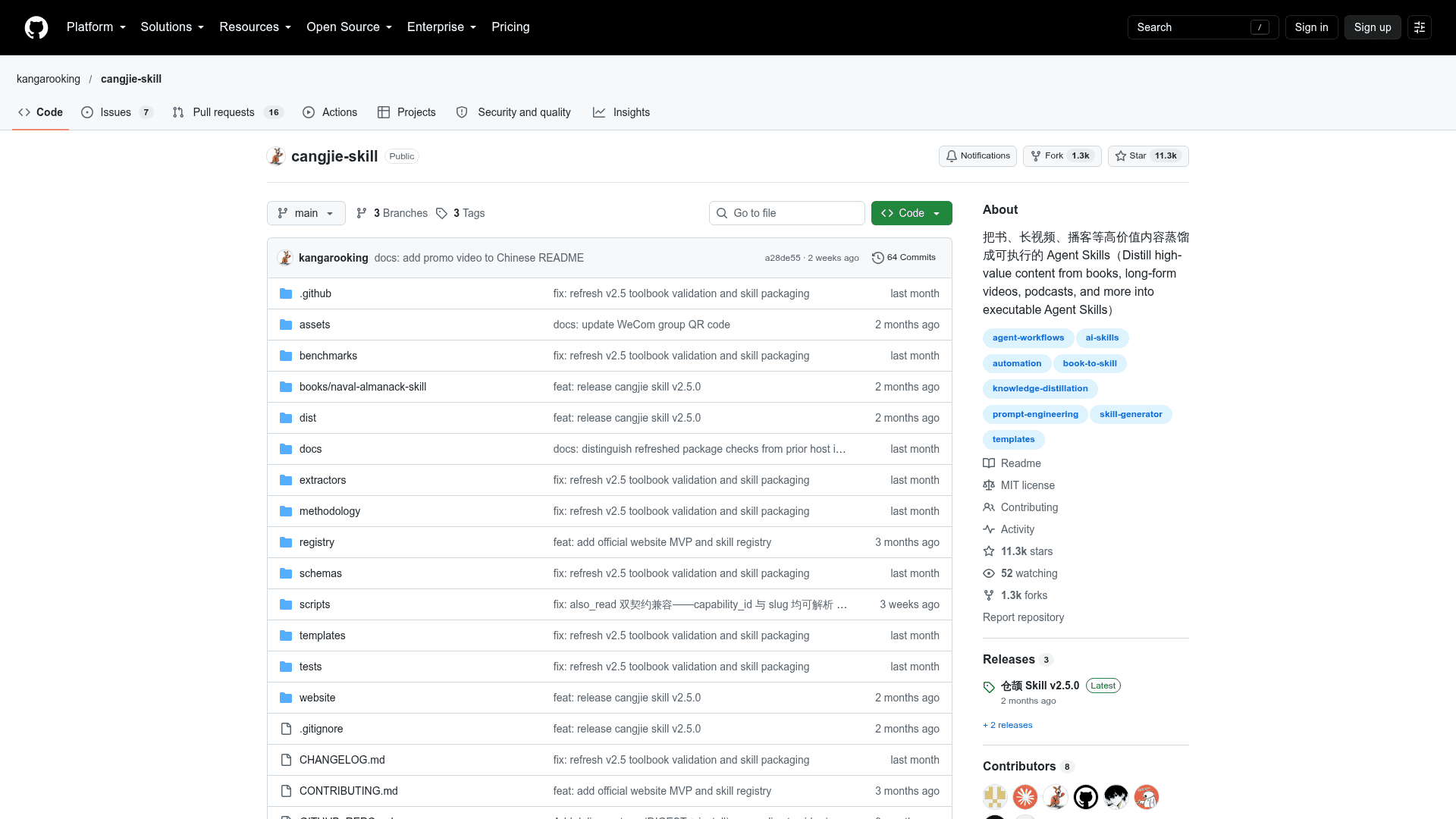Click the Go to file search field
This screenshot has height=819, width=1456.
click(x=786, y=213)
